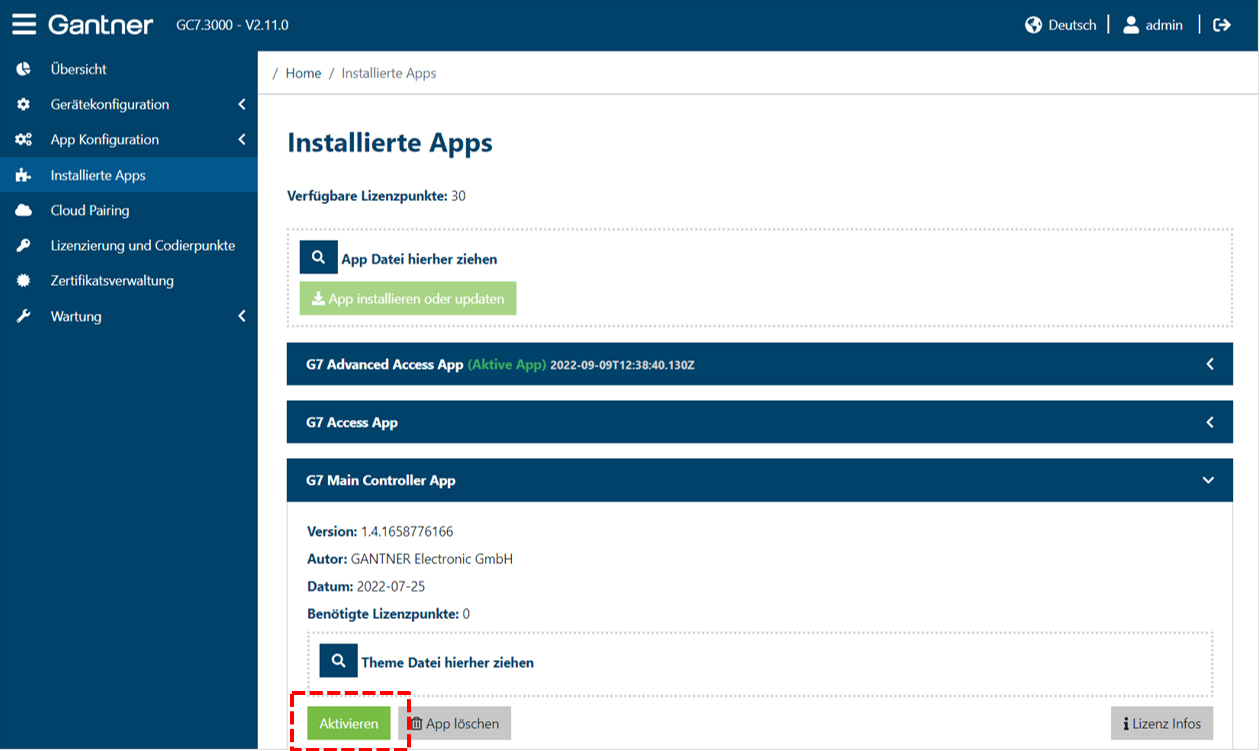Select App Konfiguration menu item

(128, 140)
